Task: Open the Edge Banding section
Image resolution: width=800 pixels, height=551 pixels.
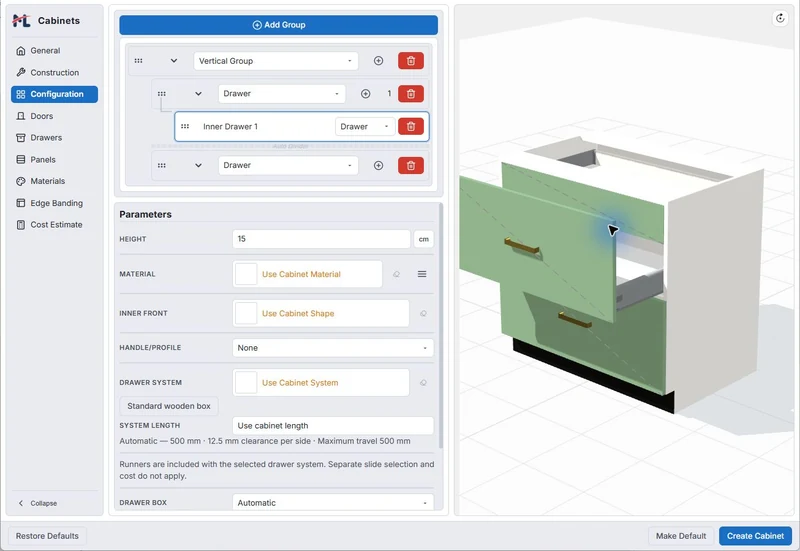Action: tap(55, 203)
